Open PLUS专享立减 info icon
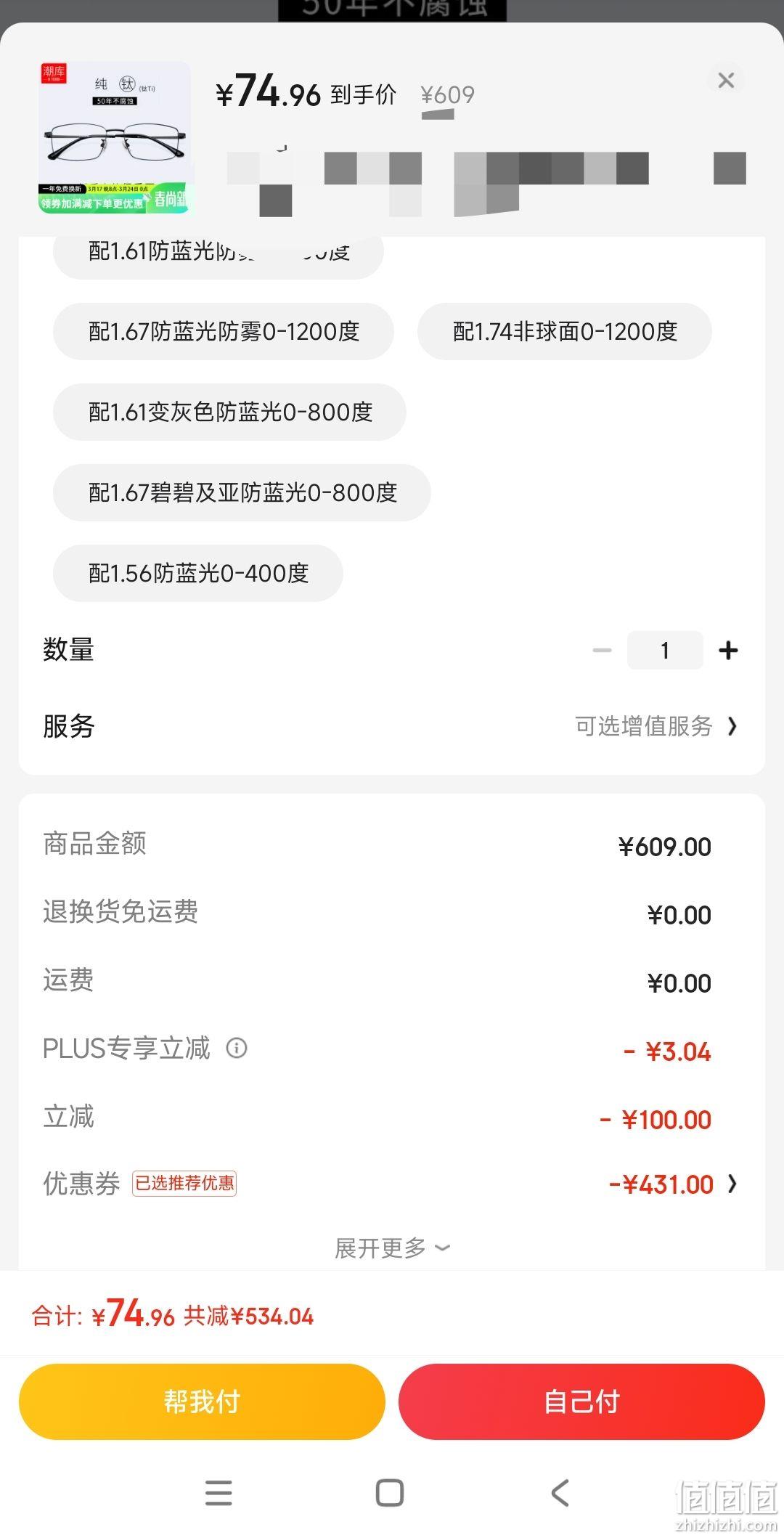Image resolution: width=784 pixels, height=1538 pixels. [237, 1048]
